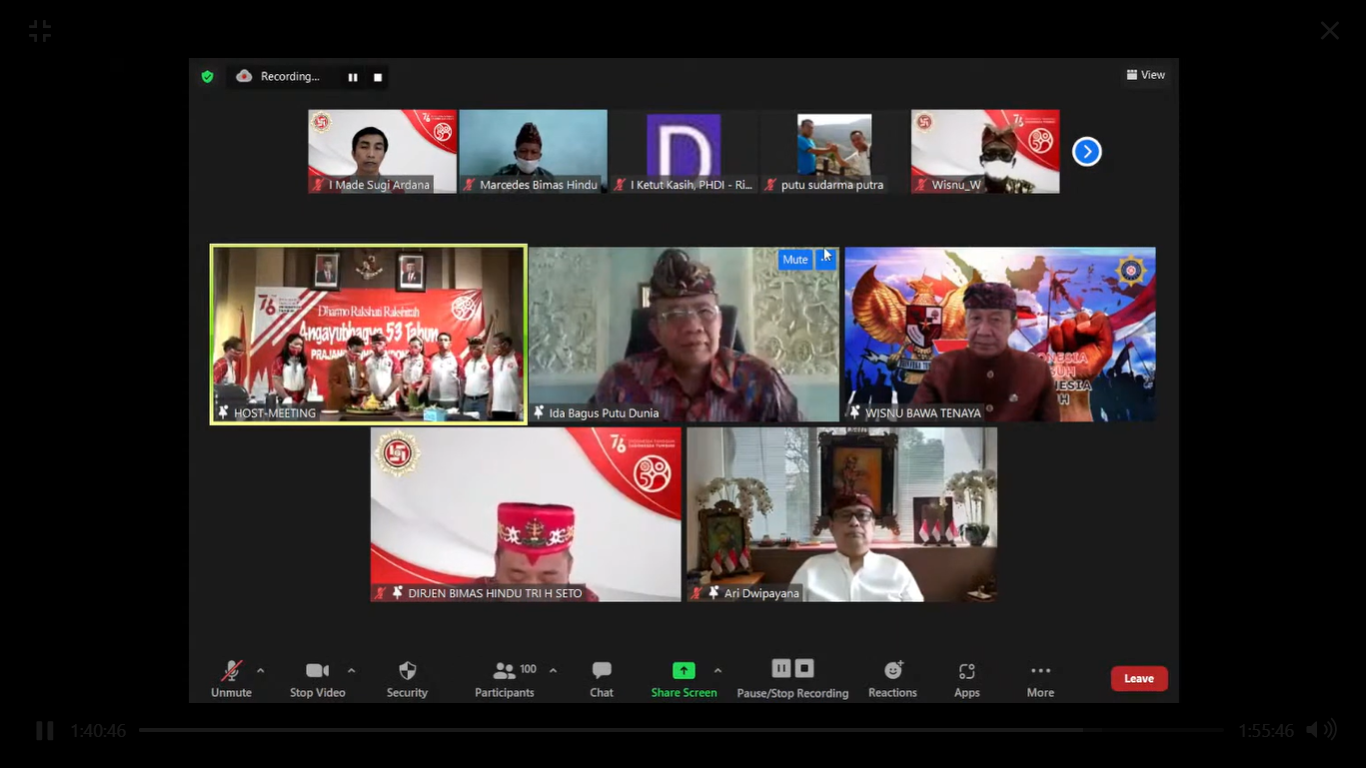Click pin icon on HOST-MEETING label
Viewport: 1366px width, 768px height.
(224, 413)
